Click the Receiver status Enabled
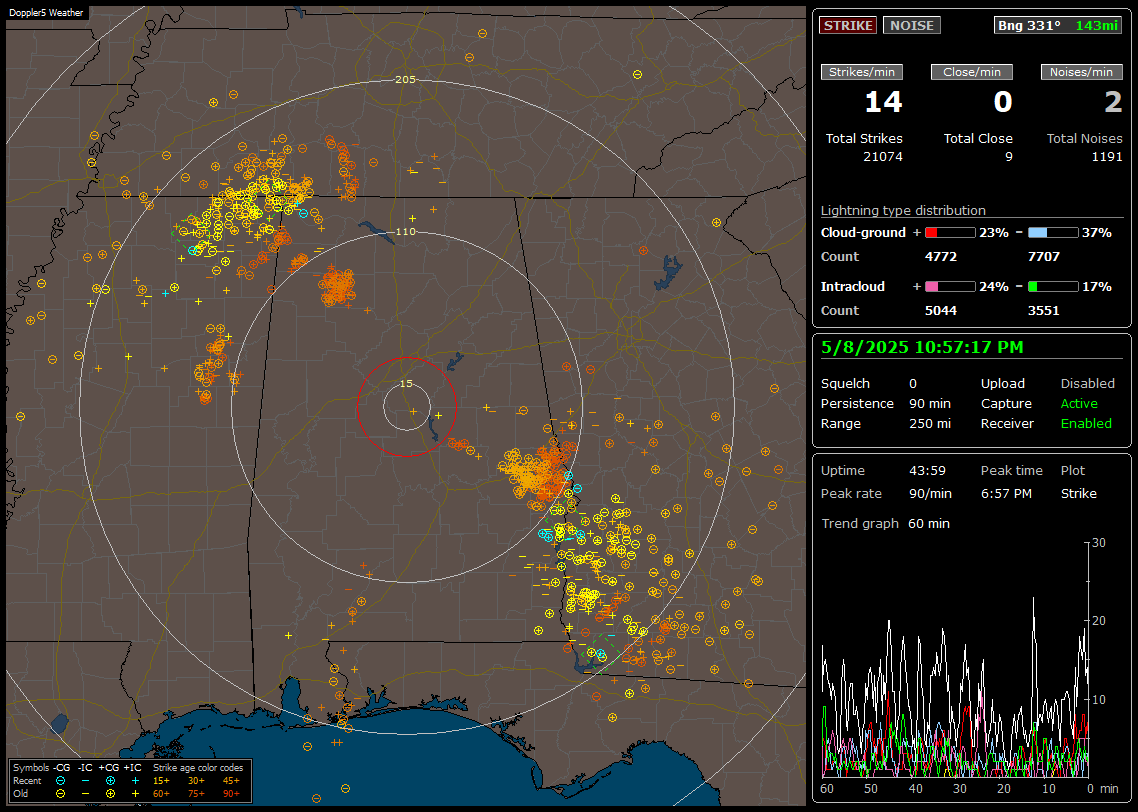Screen dimensions: 1138x812 [1086, 424]
